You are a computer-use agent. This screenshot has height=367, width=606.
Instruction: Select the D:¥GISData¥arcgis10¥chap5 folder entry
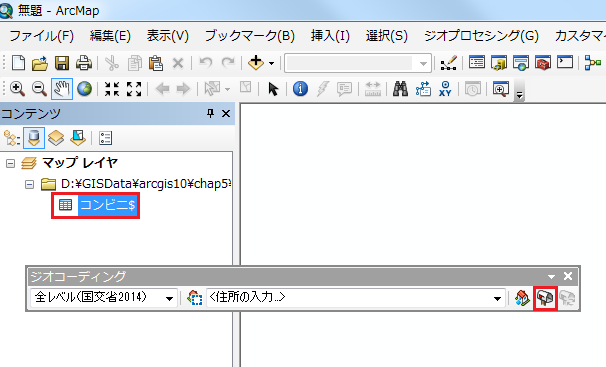(146, 184)
